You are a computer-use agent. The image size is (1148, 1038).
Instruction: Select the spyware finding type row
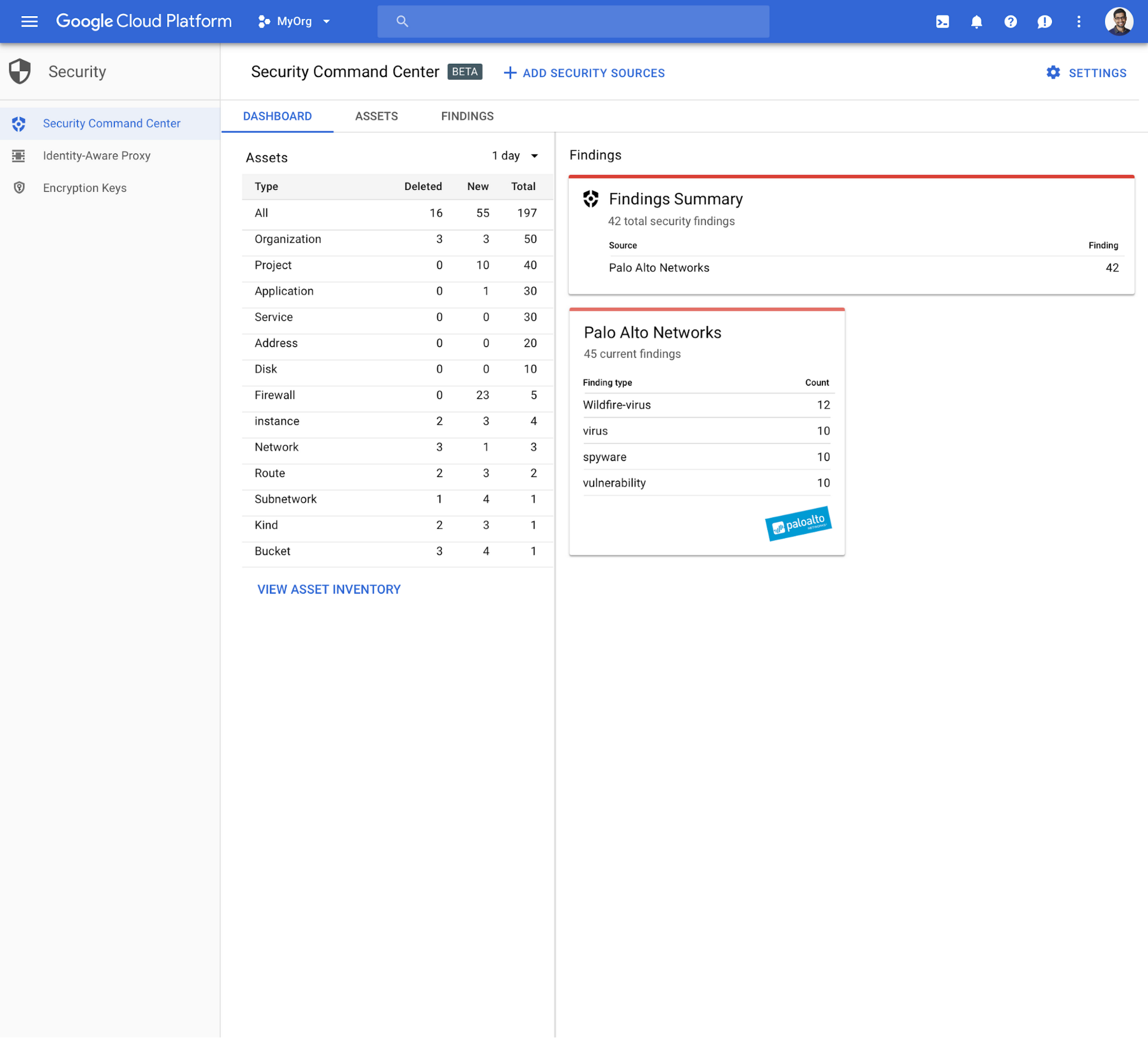[x=706, y=457]
